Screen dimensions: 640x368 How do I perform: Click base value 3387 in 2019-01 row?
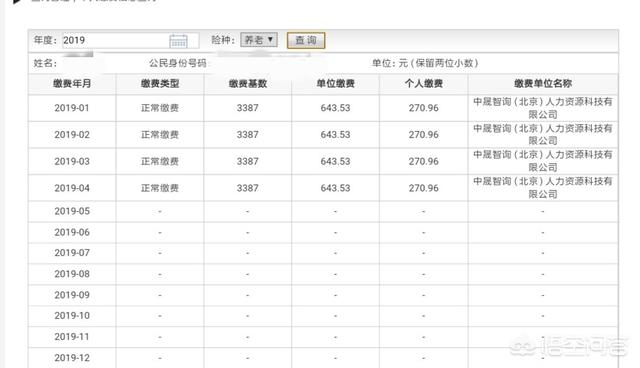248,108
